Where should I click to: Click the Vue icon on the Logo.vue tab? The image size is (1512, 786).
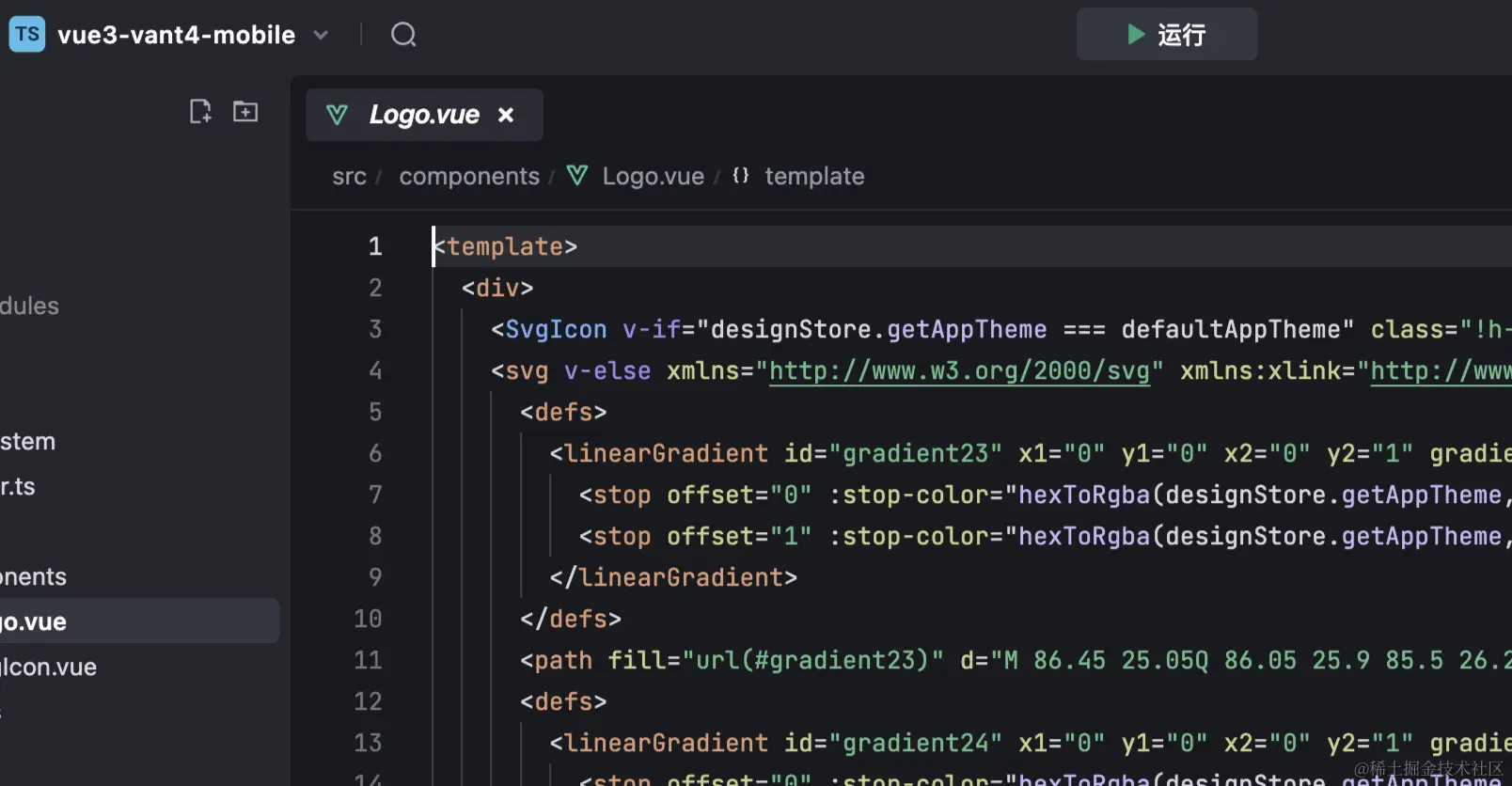click(x=337, y=115)
